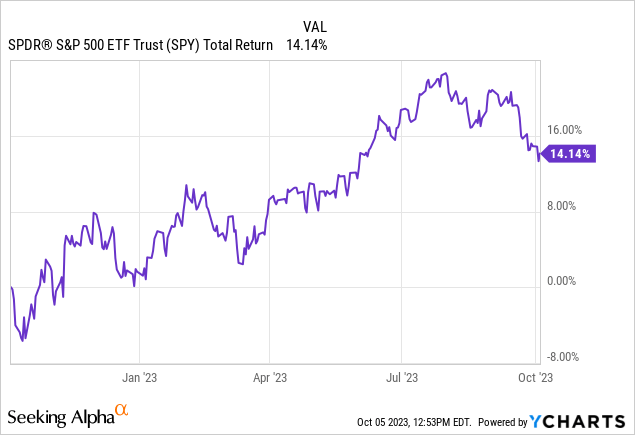The width and height of the screenshot is (635, 435).
Task: Select the VAL column header
Action: click(316, 26)
